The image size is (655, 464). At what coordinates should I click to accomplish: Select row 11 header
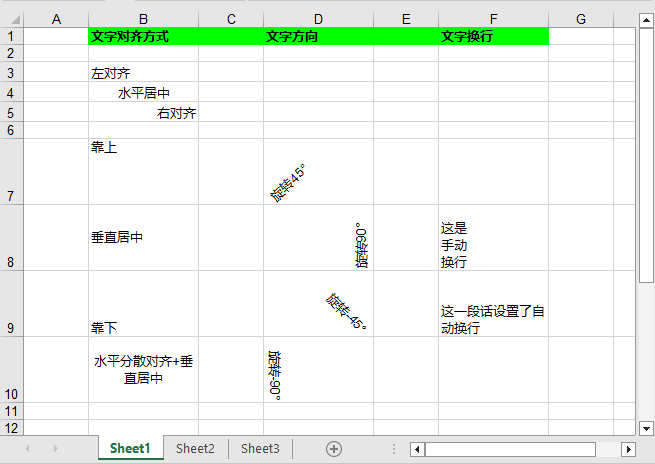[11, 411]
